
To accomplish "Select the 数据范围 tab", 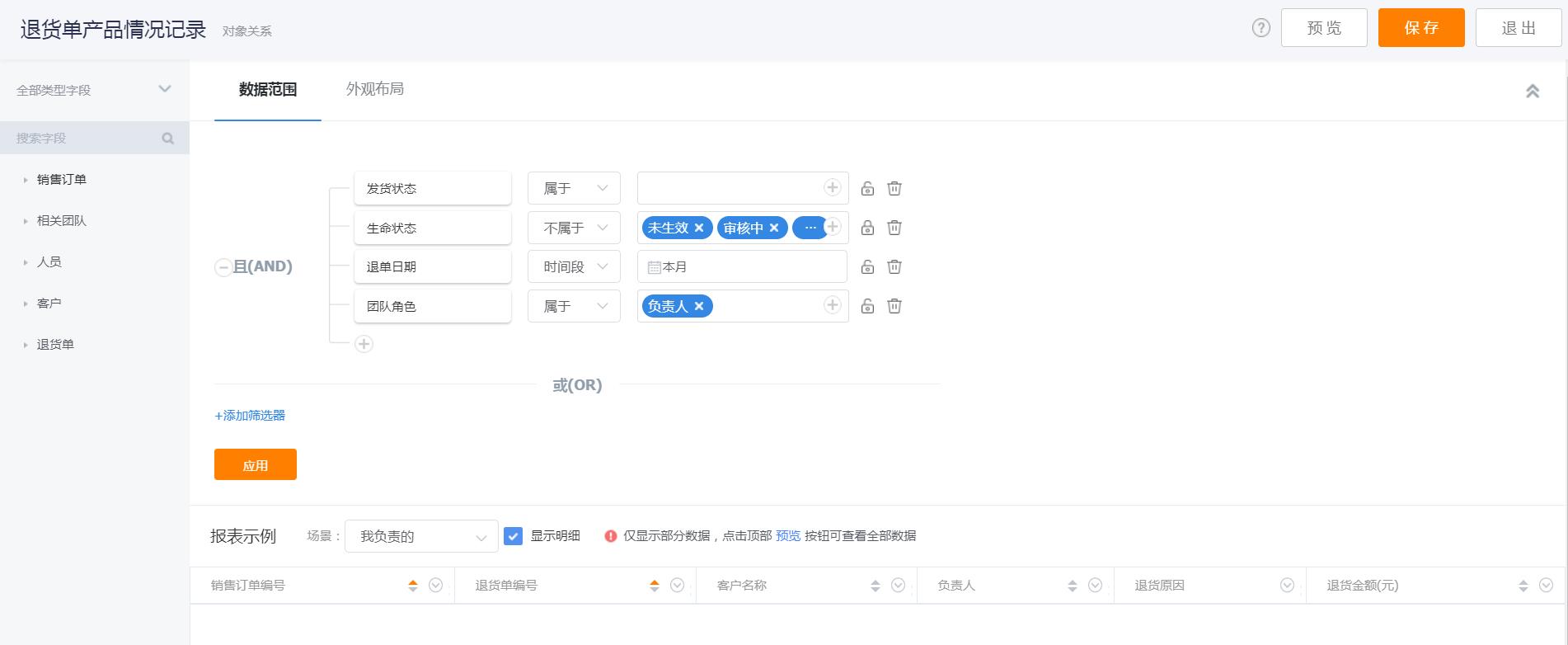I will tap(267, 90).
